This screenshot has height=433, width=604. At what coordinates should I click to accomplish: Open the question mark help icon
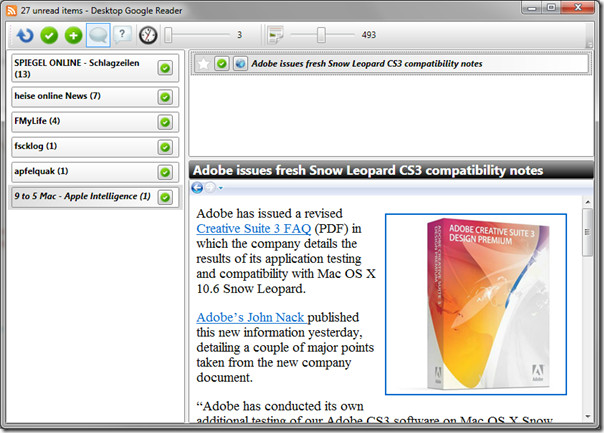[122, 35]
